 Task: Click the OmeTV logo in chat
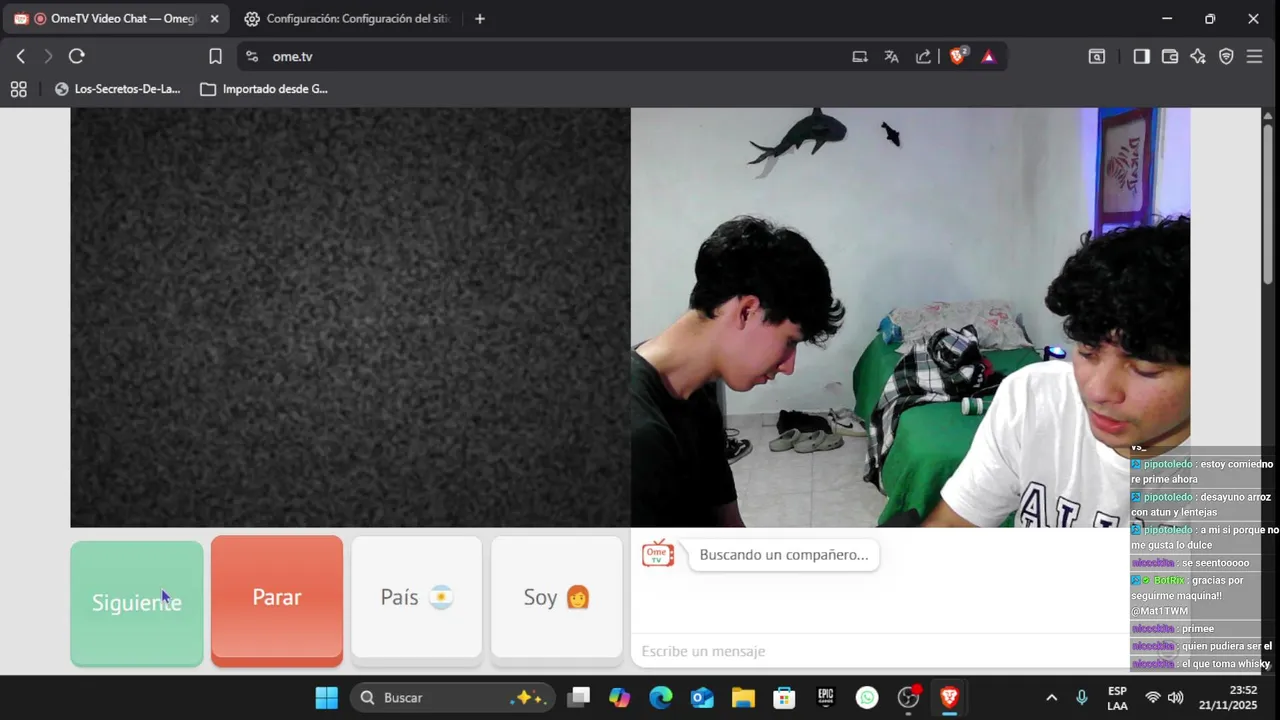[657, 554]
